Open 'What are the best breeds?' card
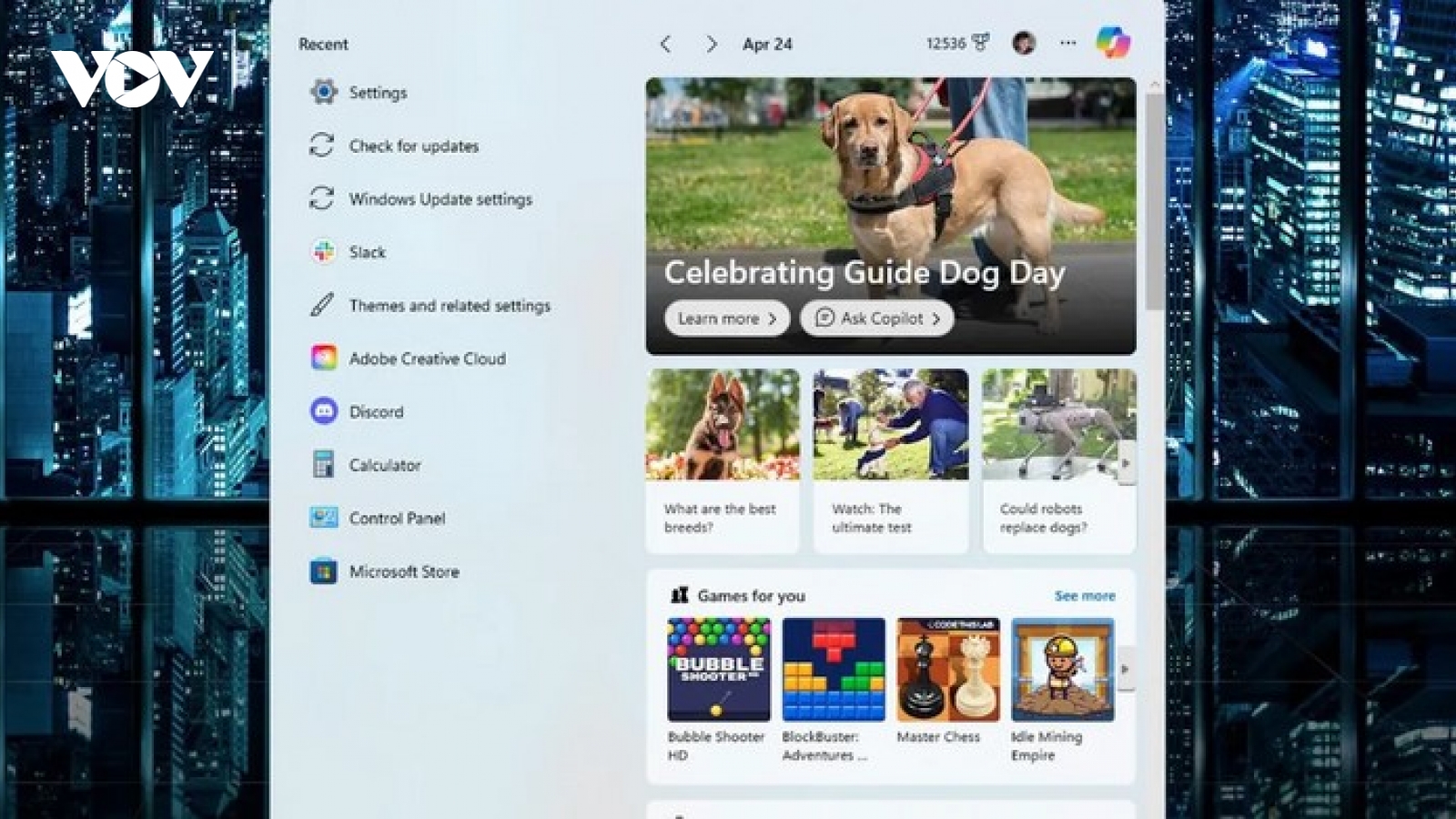Image resolution: width=1456 pixels, height=819 pixels. pos(723,460)
